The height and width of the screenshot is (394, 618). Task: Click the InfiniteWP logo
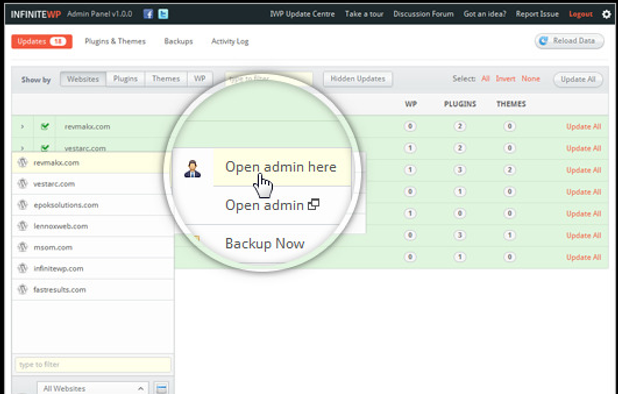click(x=35, y=14)
